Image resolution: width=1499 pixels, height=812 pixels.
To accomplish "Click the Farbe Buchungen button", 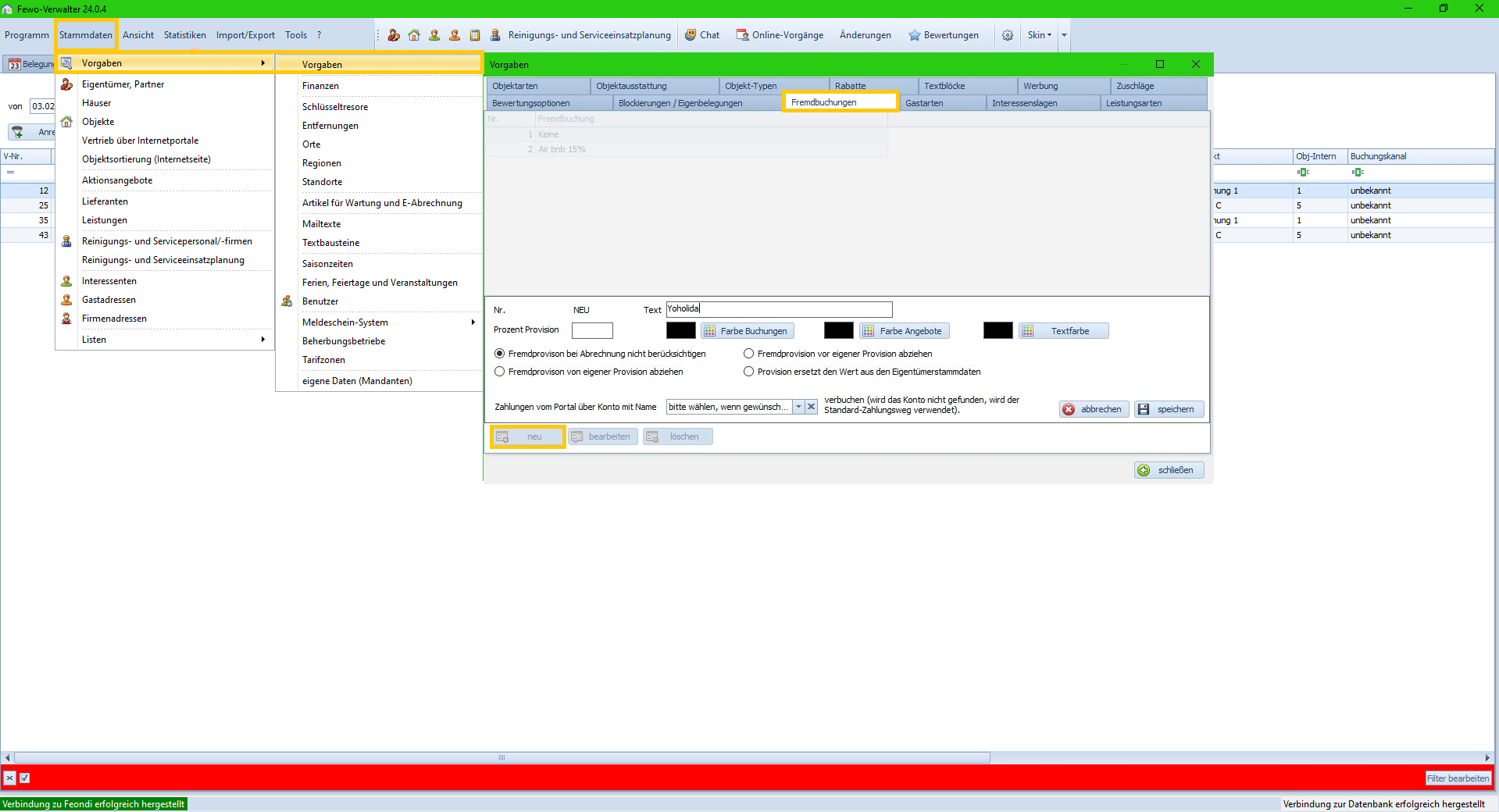I will pyautogui.click(x=748, y=331).
